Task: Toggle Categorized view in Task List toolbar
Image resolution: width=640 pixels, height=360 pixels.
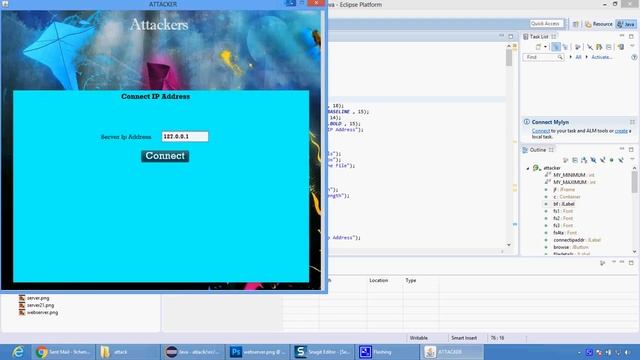Action: tap(556, 47)
